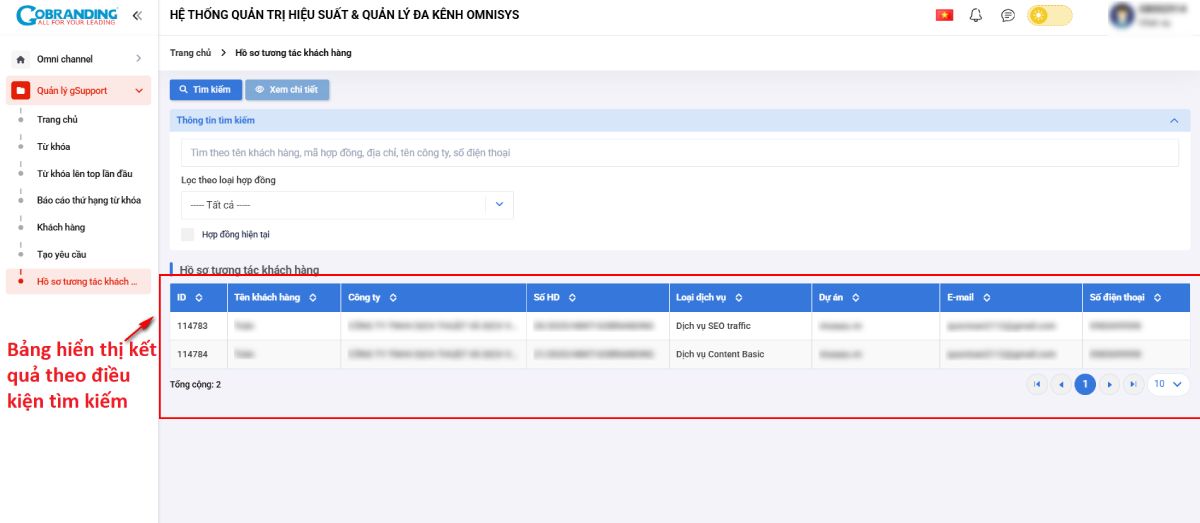Click the "Trang chủ" breadcrumb link
The image size is (1200, 523).
point(190,52)
